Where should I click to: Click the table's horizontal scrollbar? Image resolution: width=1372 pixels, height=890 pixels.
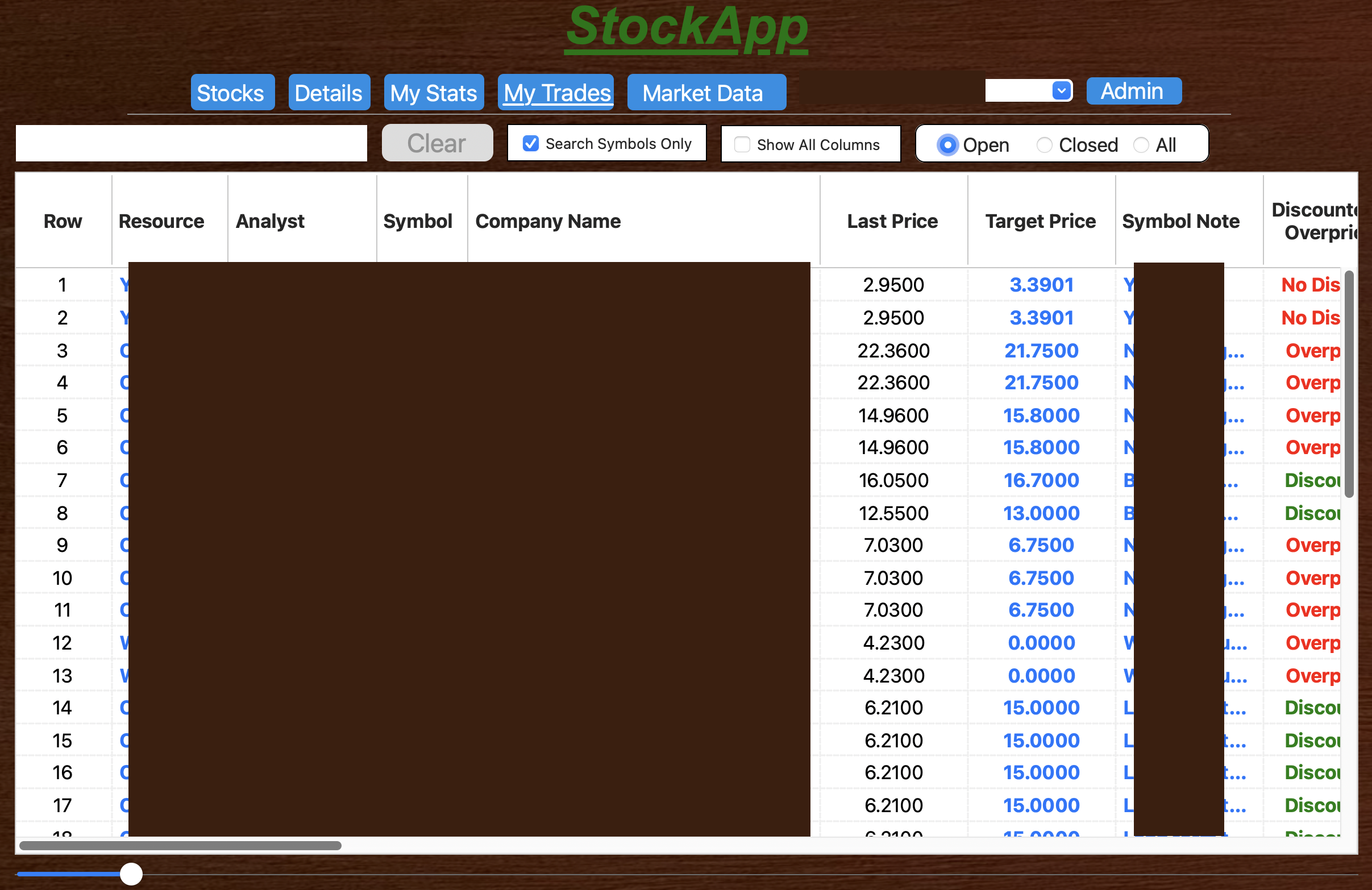(180, 845)
